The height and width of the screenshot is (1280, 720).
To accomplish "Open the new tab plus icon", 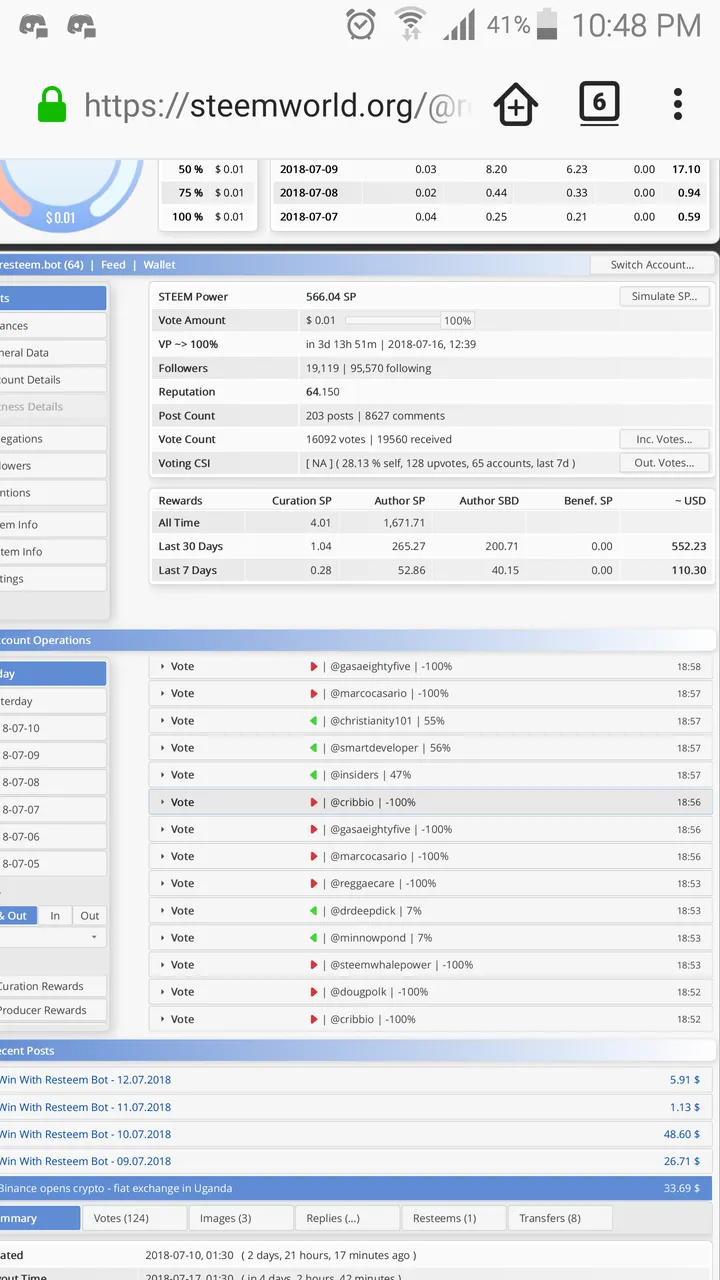I will coord(516,104).
